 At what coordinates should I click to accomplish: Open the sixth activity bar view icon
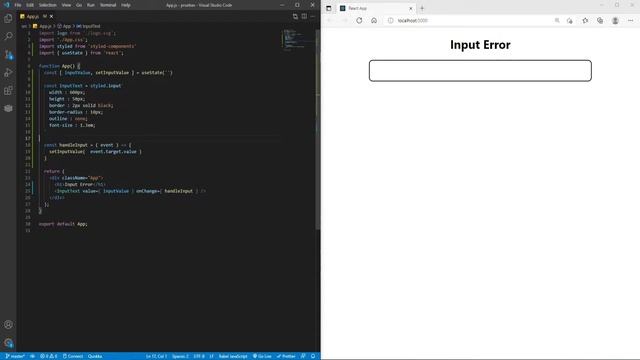click(x=8, y=108)
